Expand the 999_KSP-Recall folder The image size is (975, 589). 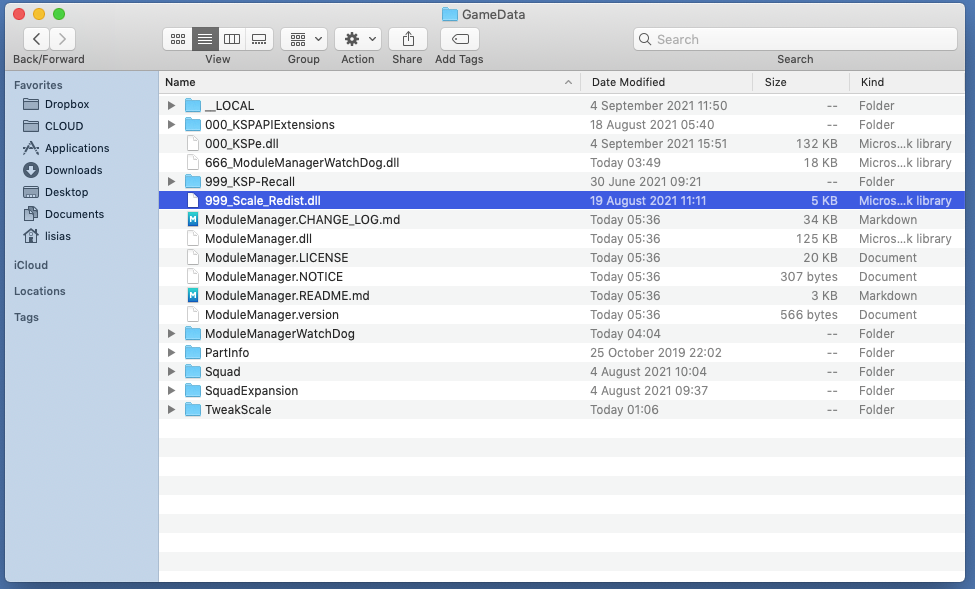(x=171, y=182)
